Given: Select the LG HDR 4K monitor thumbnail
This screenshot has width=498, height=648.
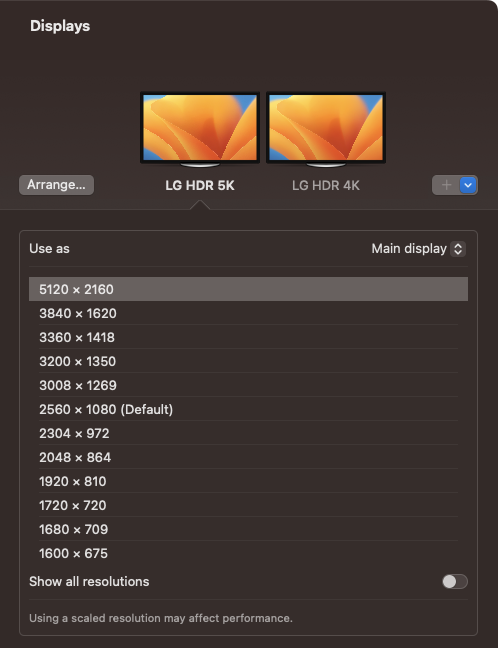Looking at the screenshot, I should [x=326, y=129].
